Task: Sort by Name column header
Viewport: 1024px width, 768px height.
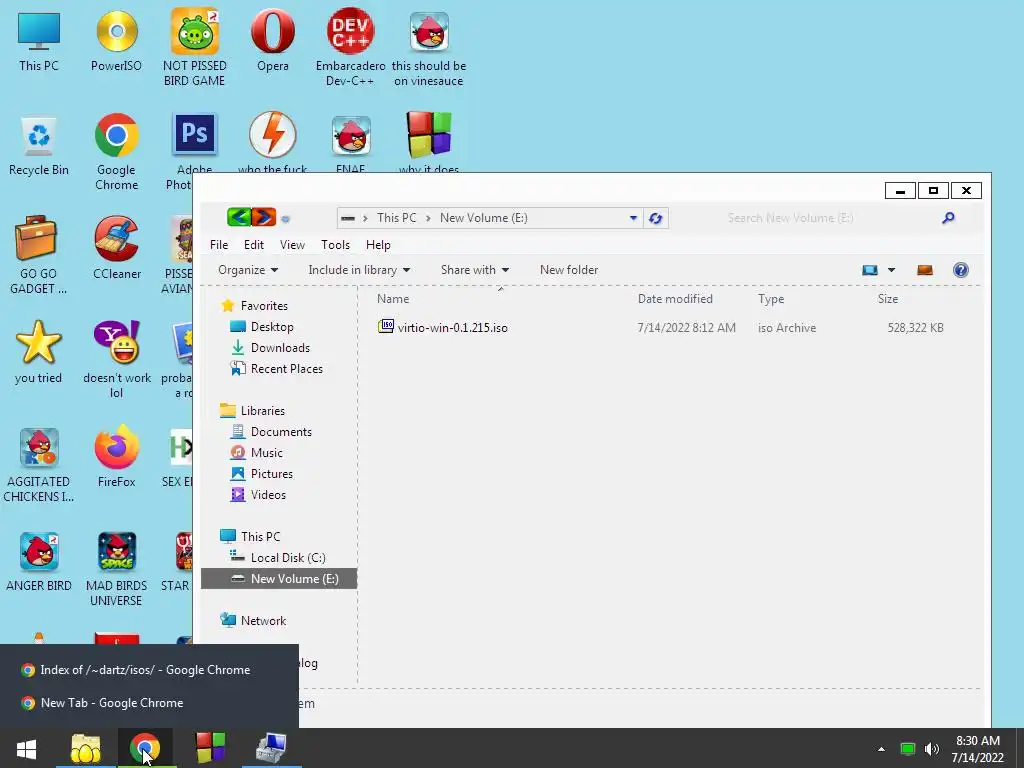Action: [x=393, y=298]
